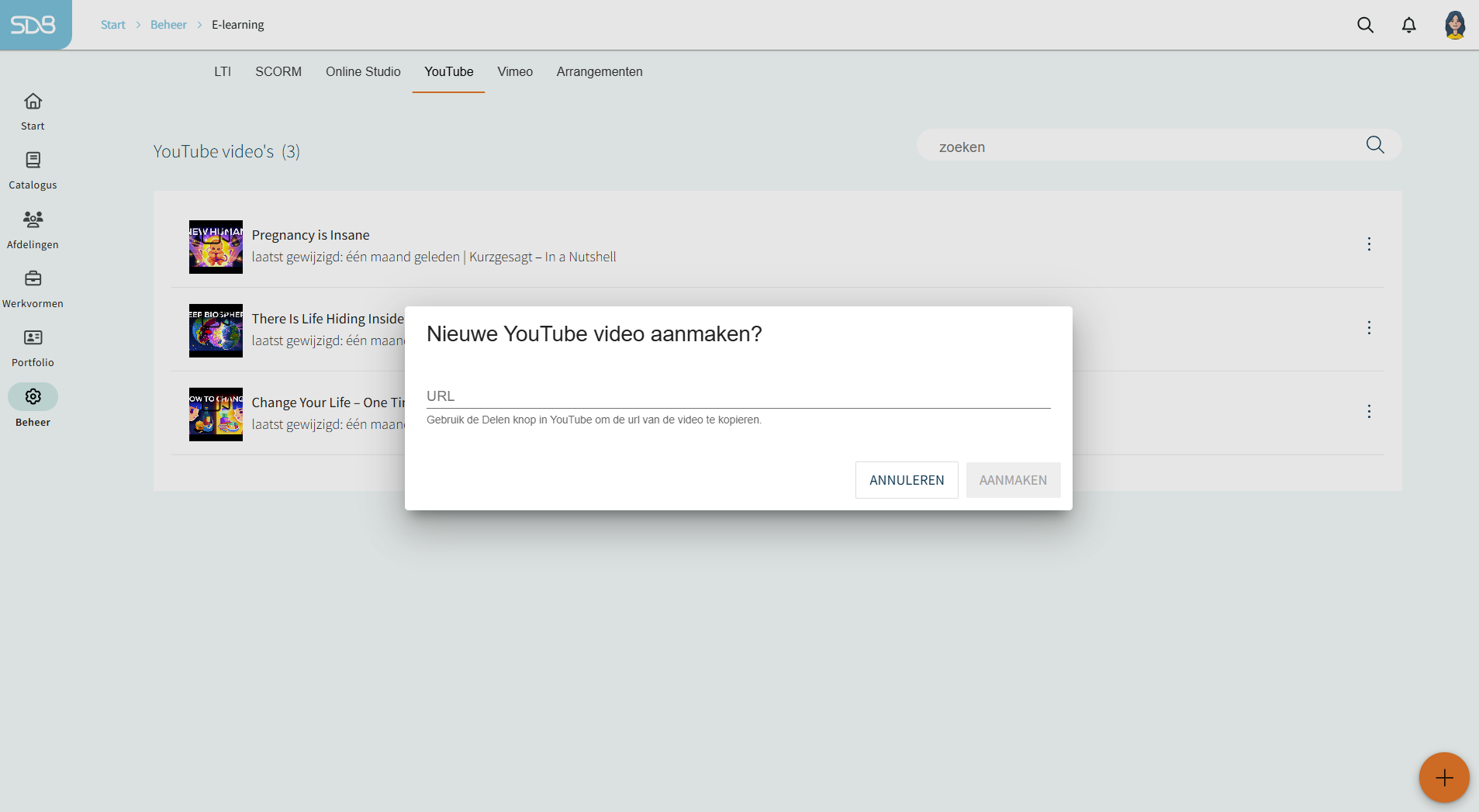Click the global search magnifier in header
Image resolution: width=1479 pixels, height=812 pixels.
[1365, 25]
